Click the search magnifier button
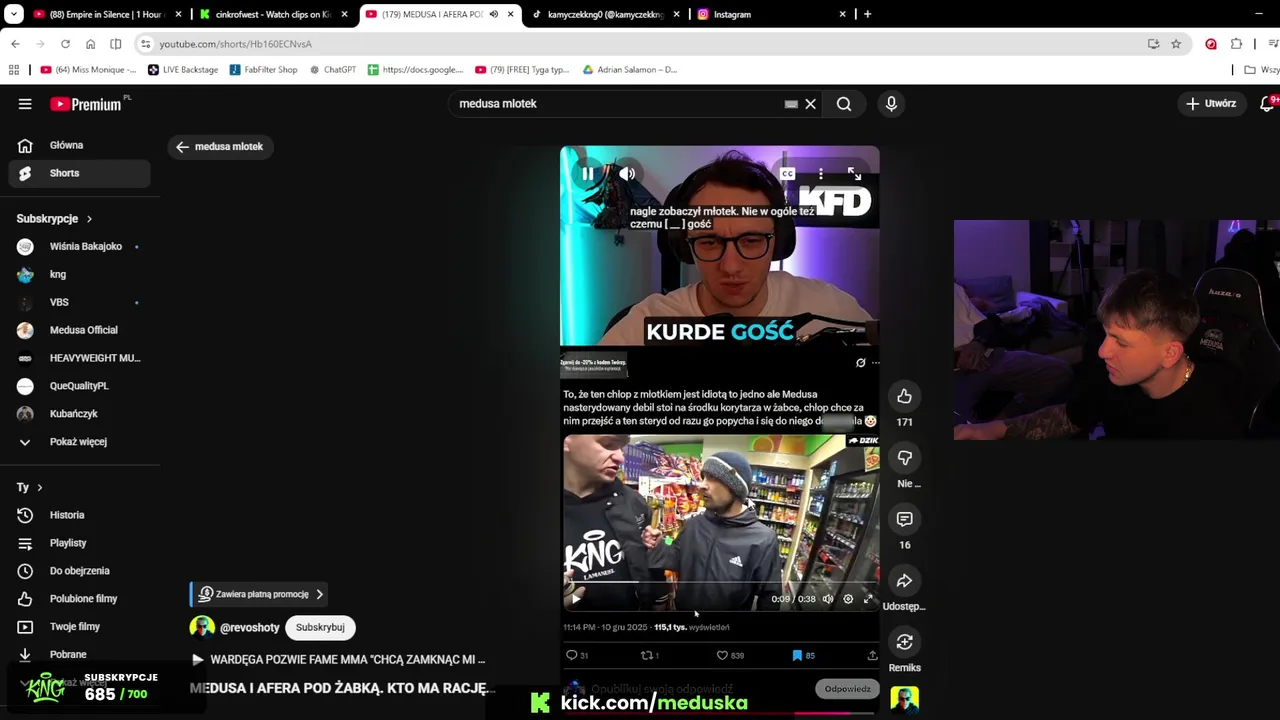The image size is (1280, 720). pos(844,104)
